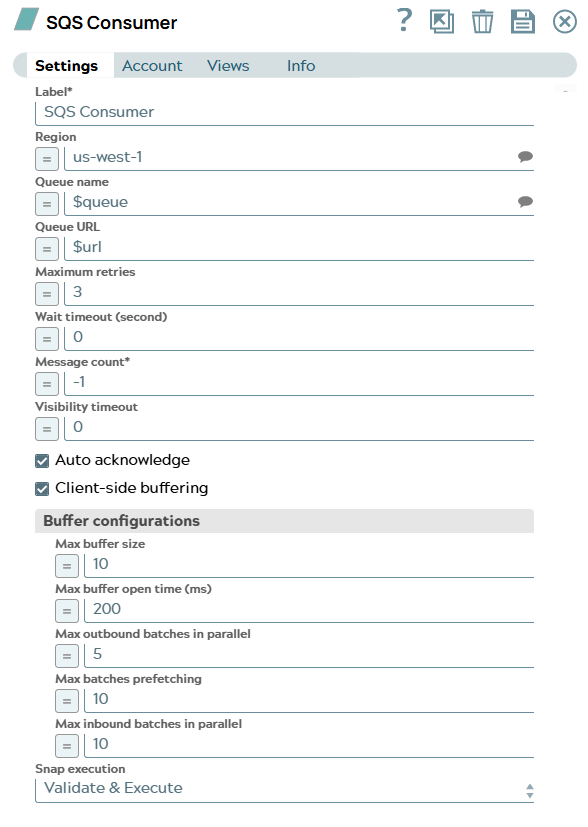Uncheck the Auto acknowledge checkbox
Screen dimensions: 588x827
[41, 460]
